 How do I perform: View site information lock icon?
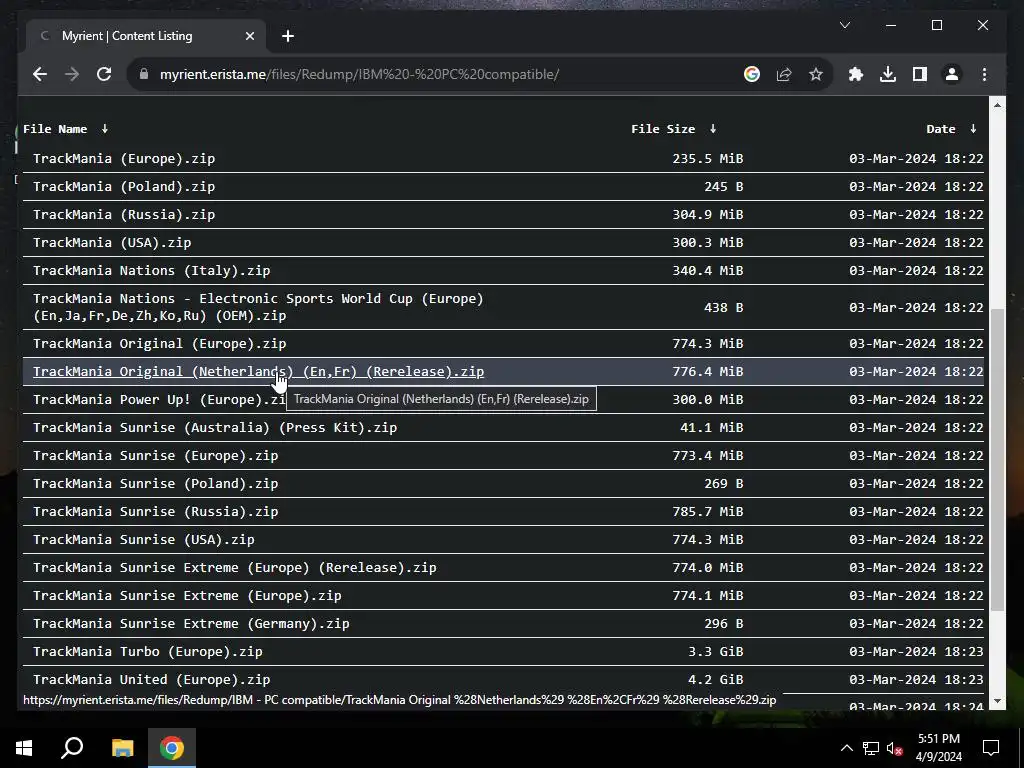pyautogui.click(x=144, y=74)
